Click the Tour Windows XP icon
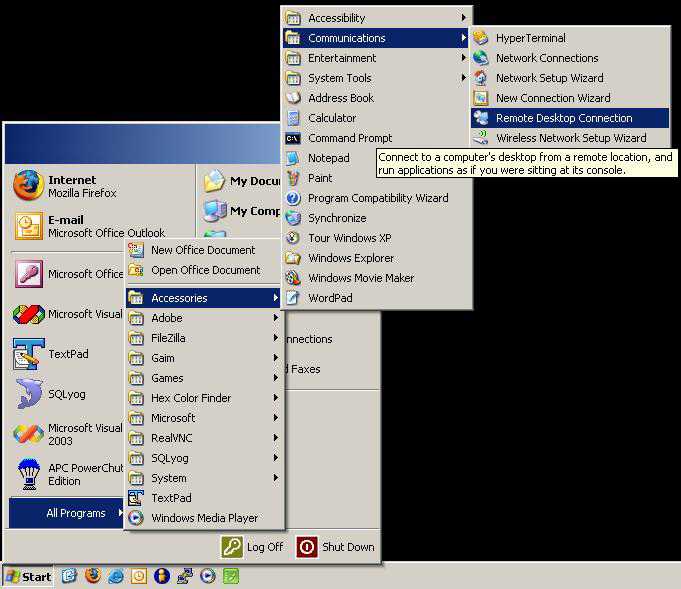Screen dimensions: 681x589 pyautogui.click(x=293, y=238)
